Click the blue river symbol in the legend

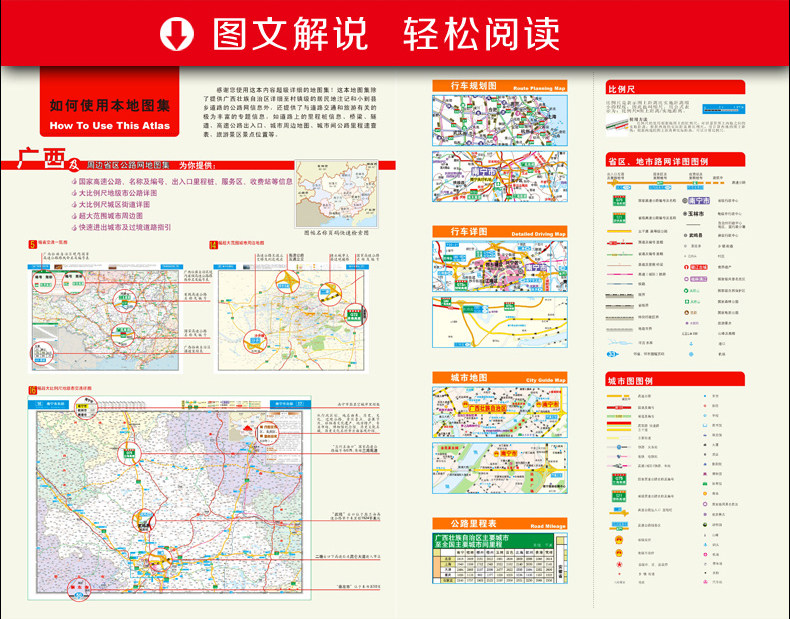tap(619, 342)
